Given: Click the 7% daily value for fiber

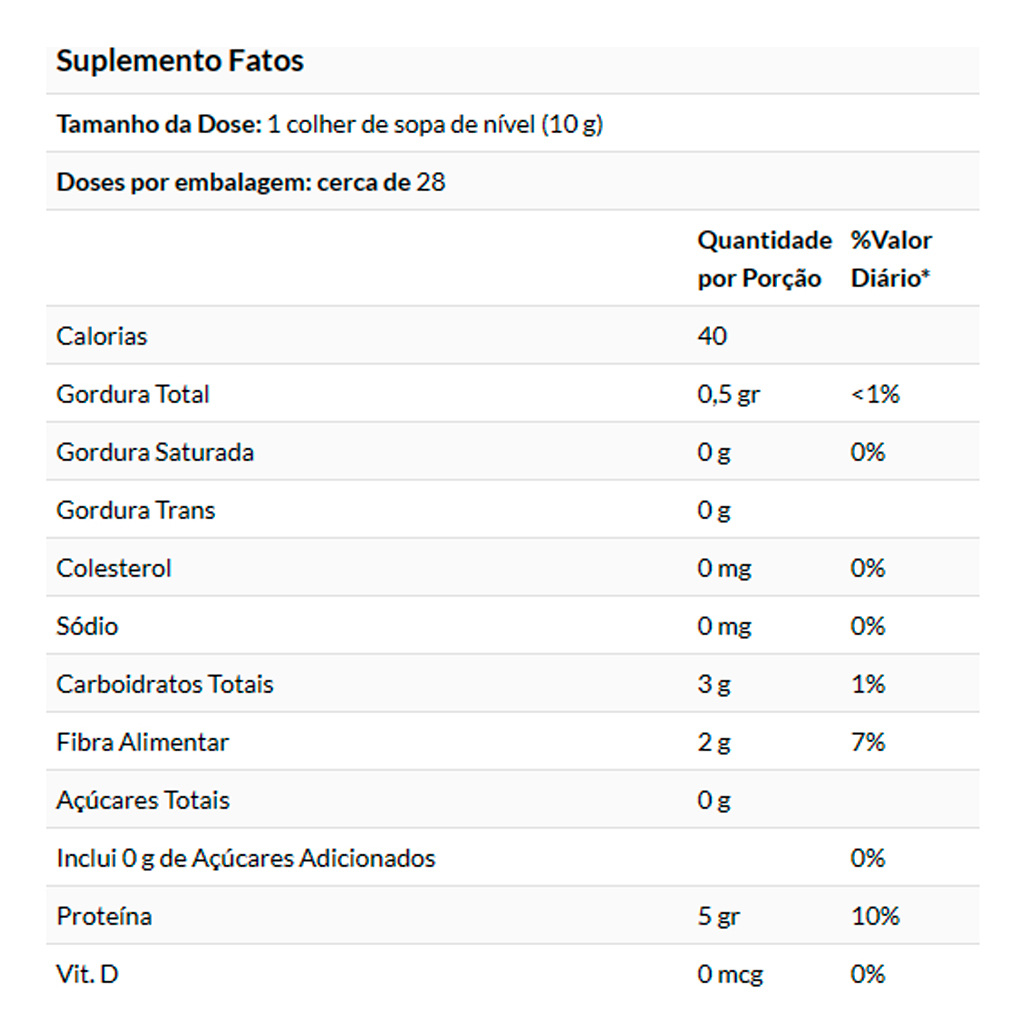Looking at the screenshot, I should coord(868,742).
